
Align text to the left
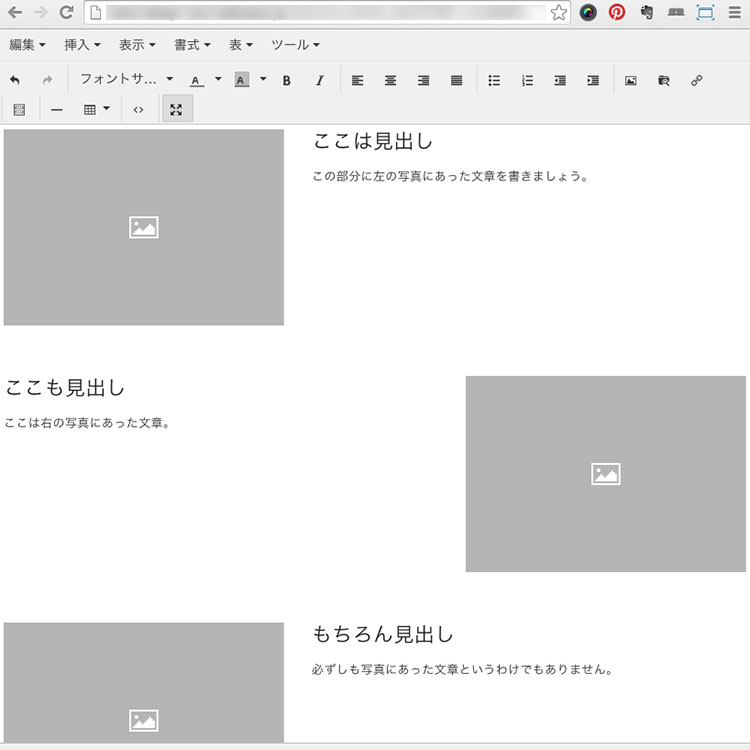358,80
